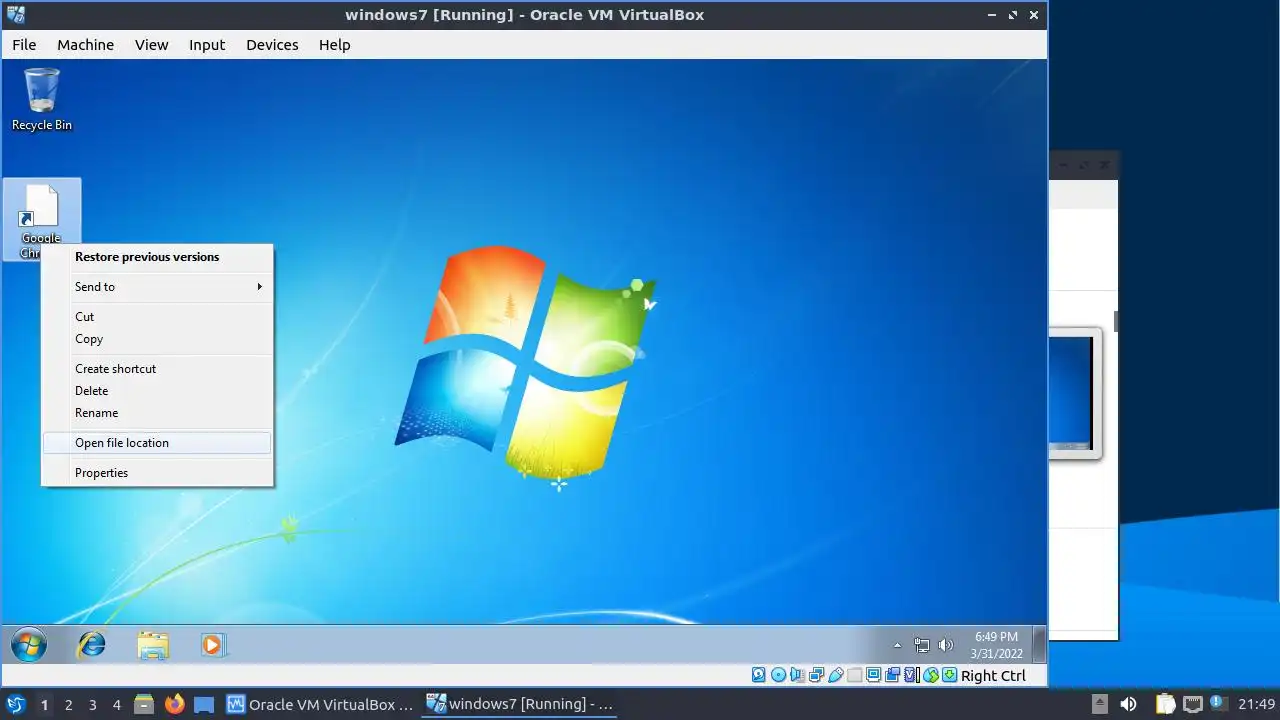Click the Windows network tray icon
The width and height of the screenshot is (1280, 720).
pyautogui.click(x=921, y=645)
